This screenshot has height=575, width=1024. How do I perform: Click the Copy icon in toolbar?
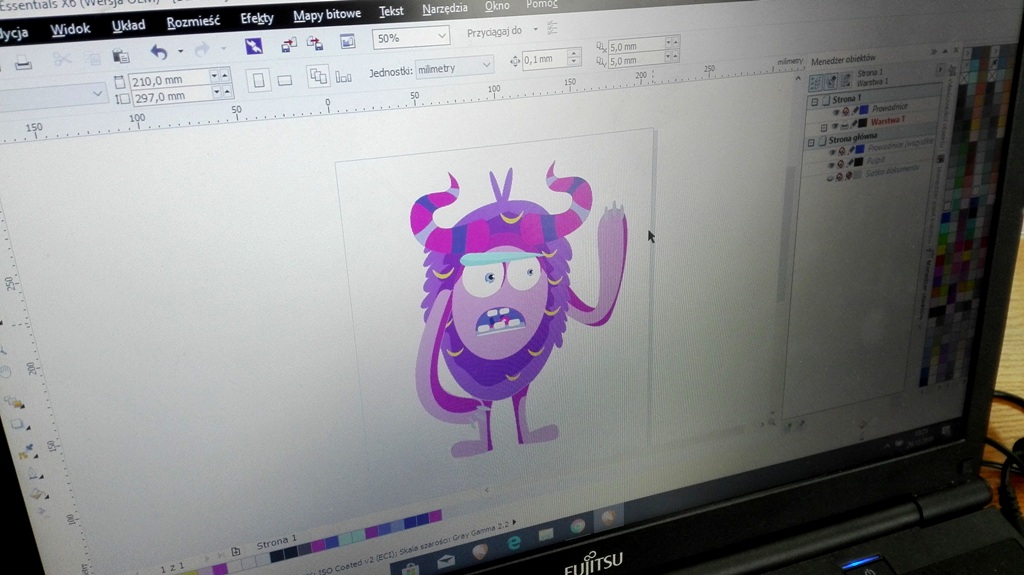94,59
